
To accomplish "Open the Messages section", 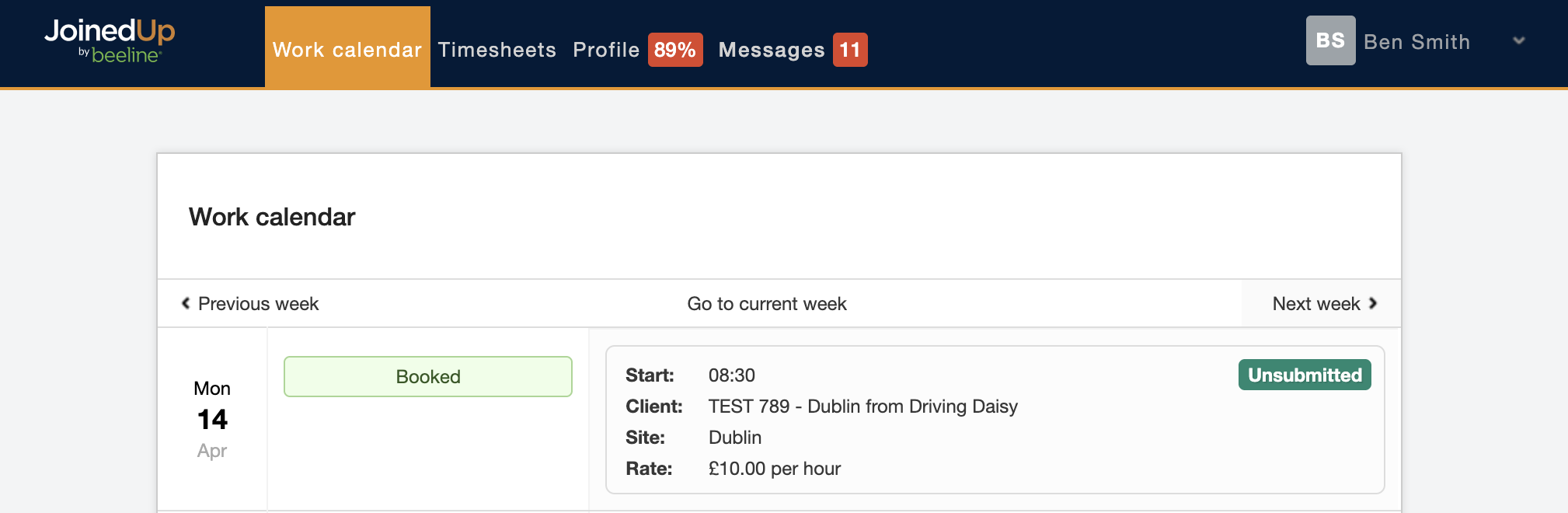I will [x=771, y=50].
